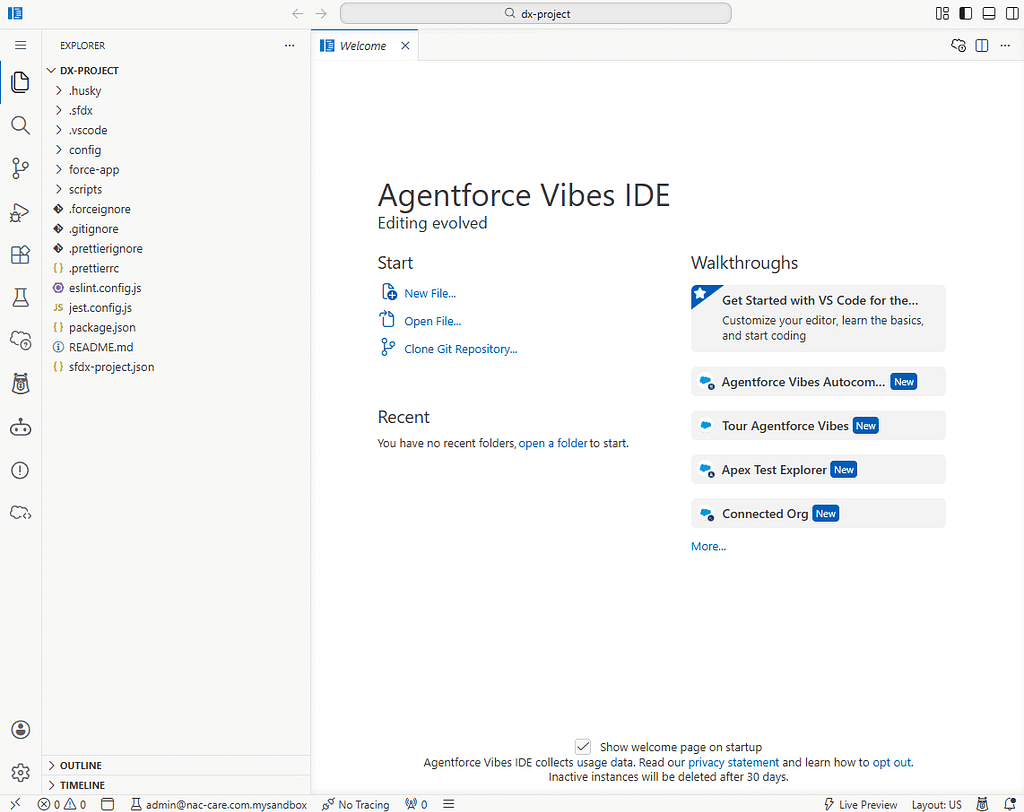Open Connected Org walkthrough

pos(818,513)
